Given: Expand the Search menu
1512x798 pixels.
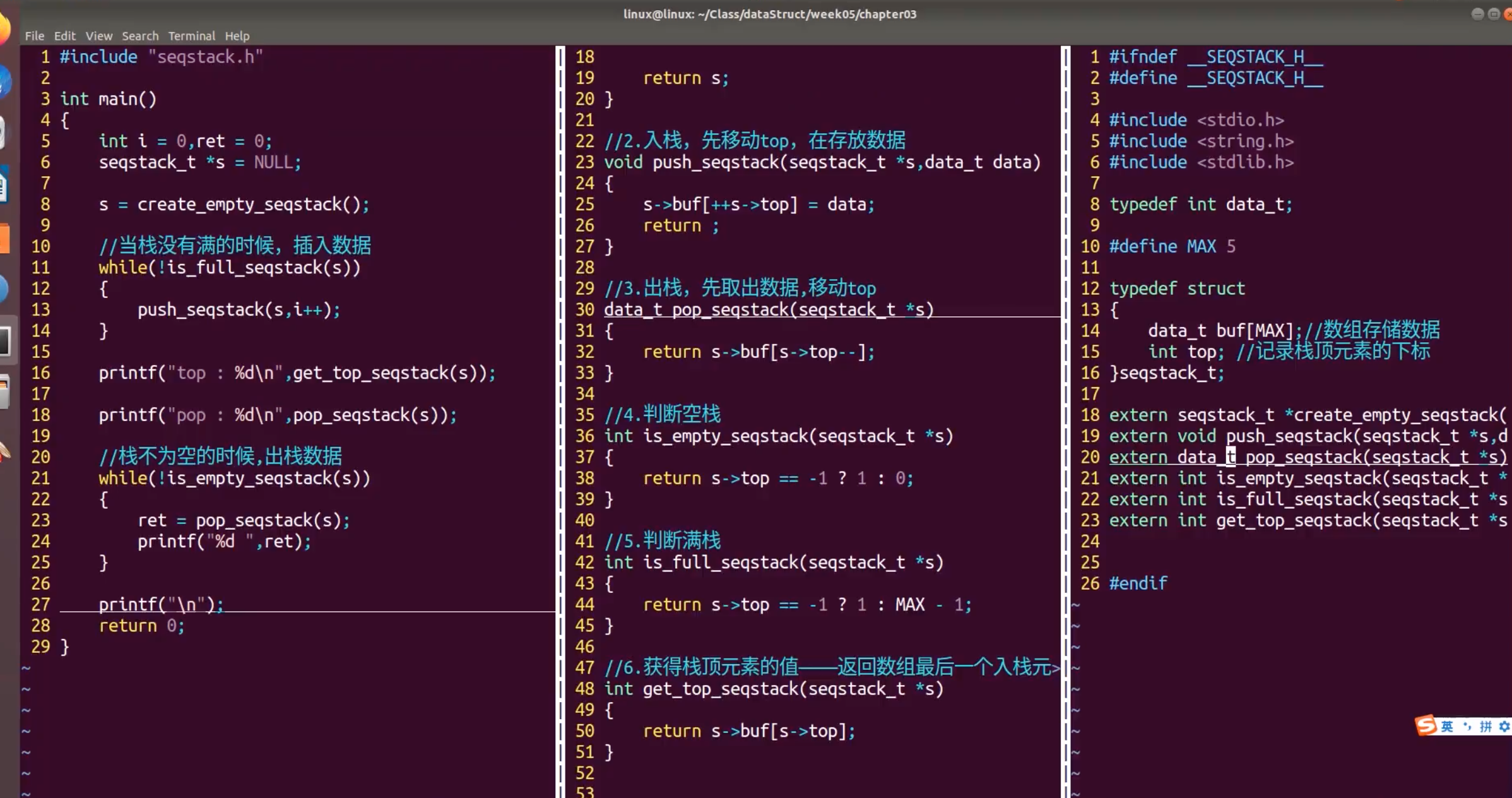Looking at the screenshot, I should pos(140,36).
